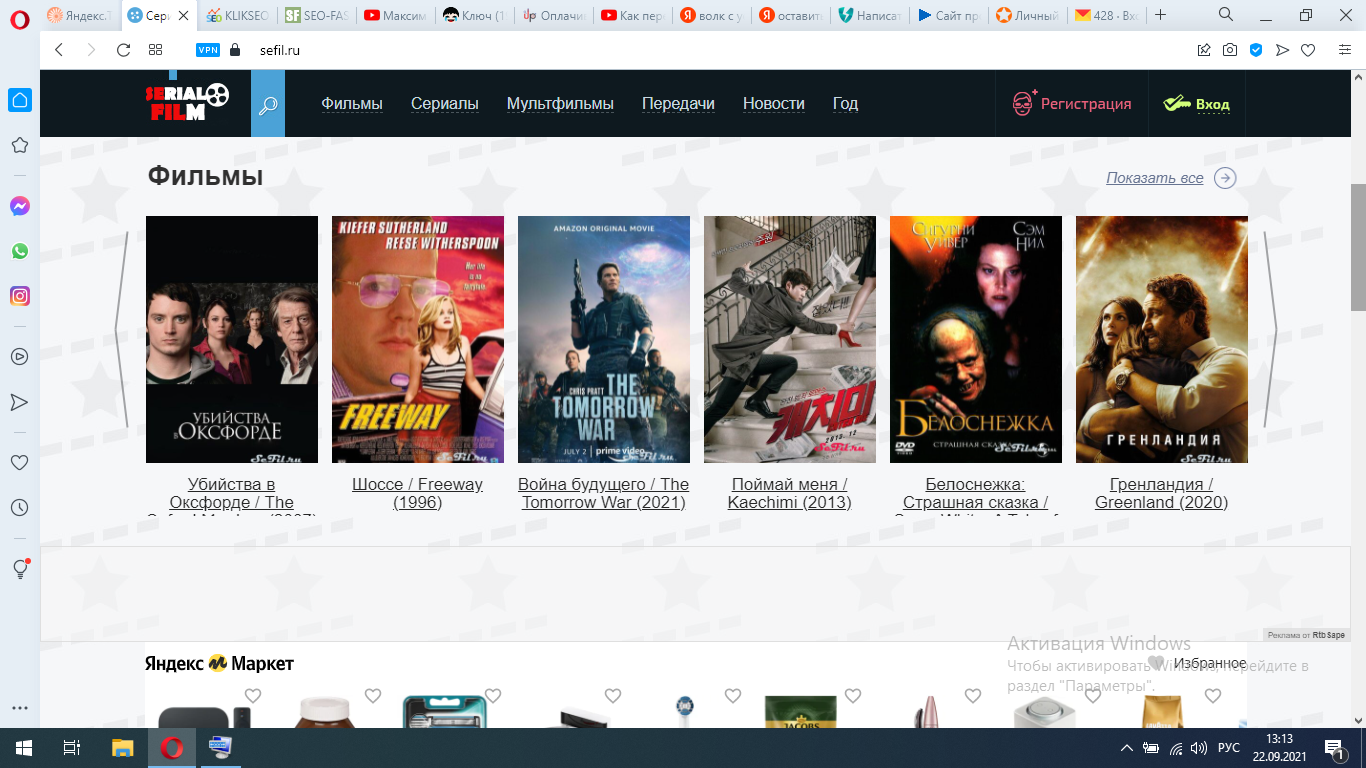Viewport: 1366px width, 768px height.
Task: Click the site search magnifier icon
Action: click(x=268, y=104)
